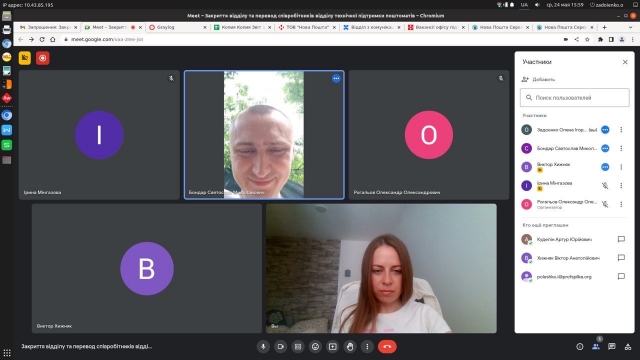Viewport: 640px width, 360px height.
Task: Close the Graylog tab
Action: pos(205,27)
